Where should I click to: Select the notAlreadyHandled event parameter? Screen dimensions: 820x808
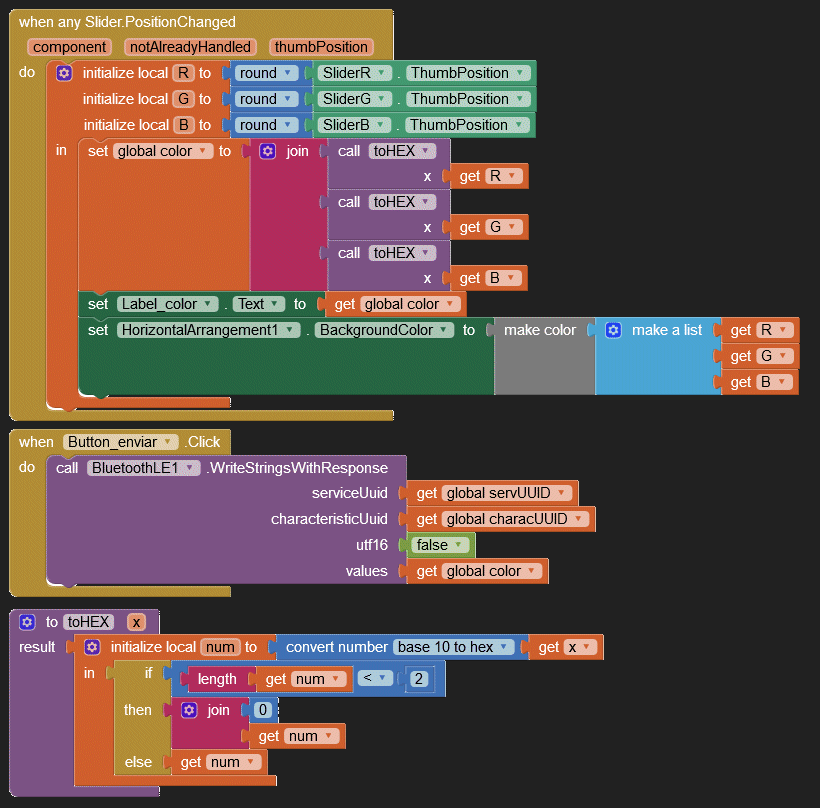pos(190,47)
